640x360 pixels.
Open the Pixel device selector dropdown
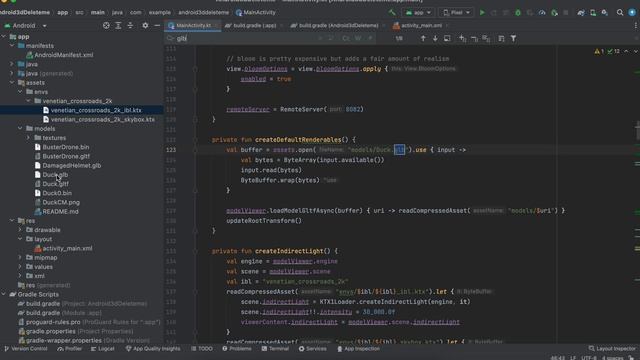click(x=456, y=13)
